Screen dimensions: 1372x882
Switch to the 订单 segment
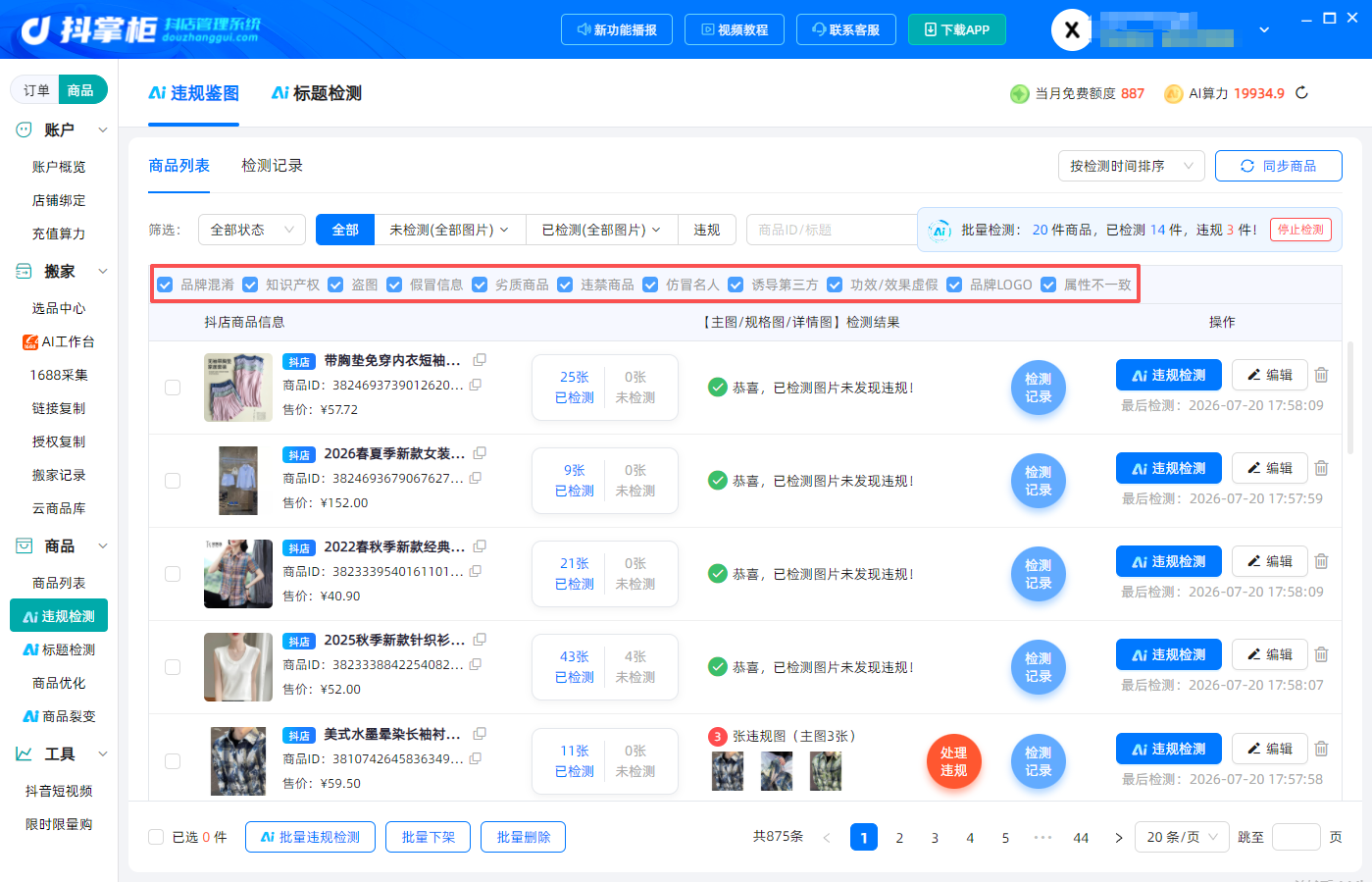tap(36, 90)
